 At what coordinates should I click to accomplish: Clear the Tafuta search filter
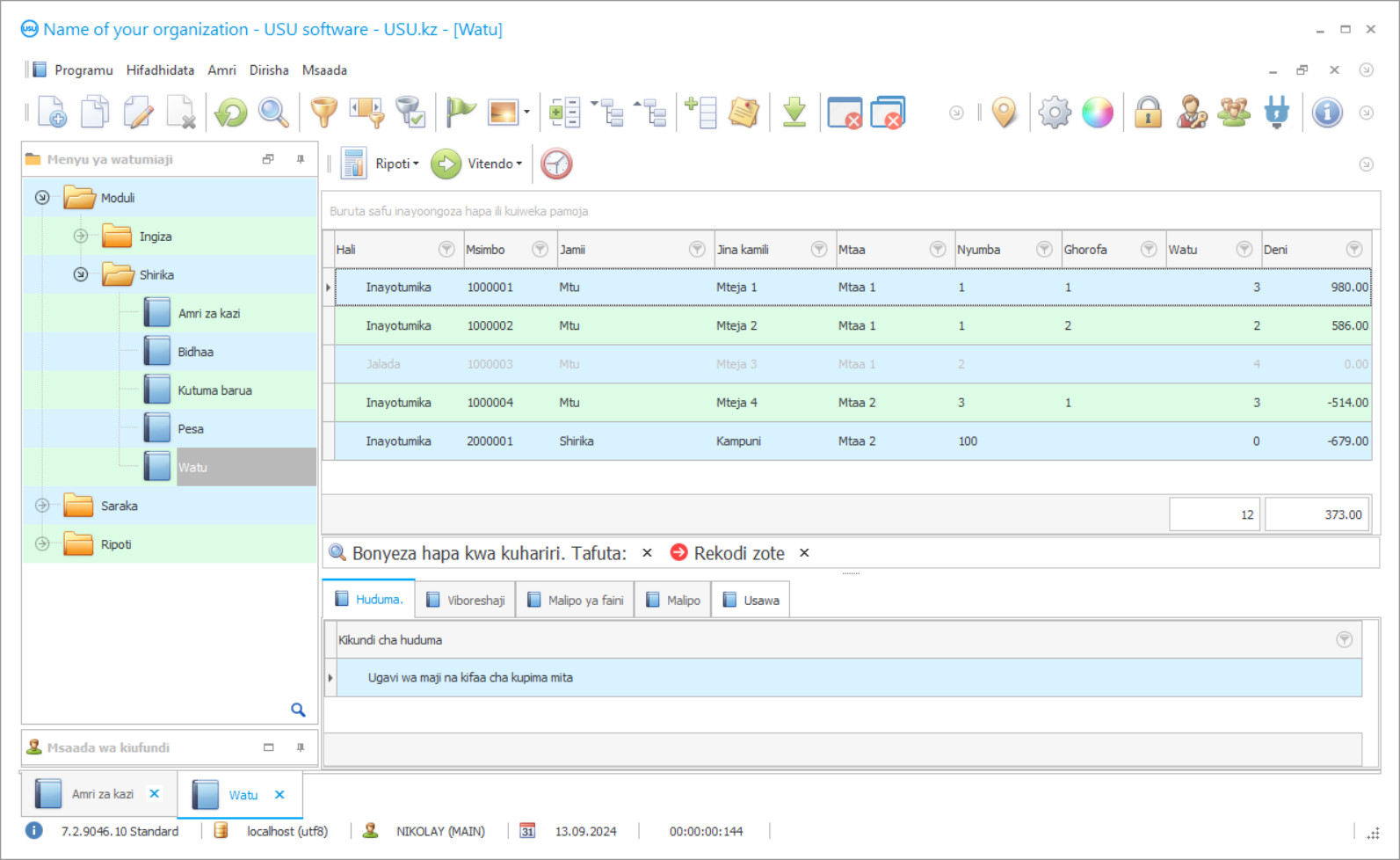647,553
